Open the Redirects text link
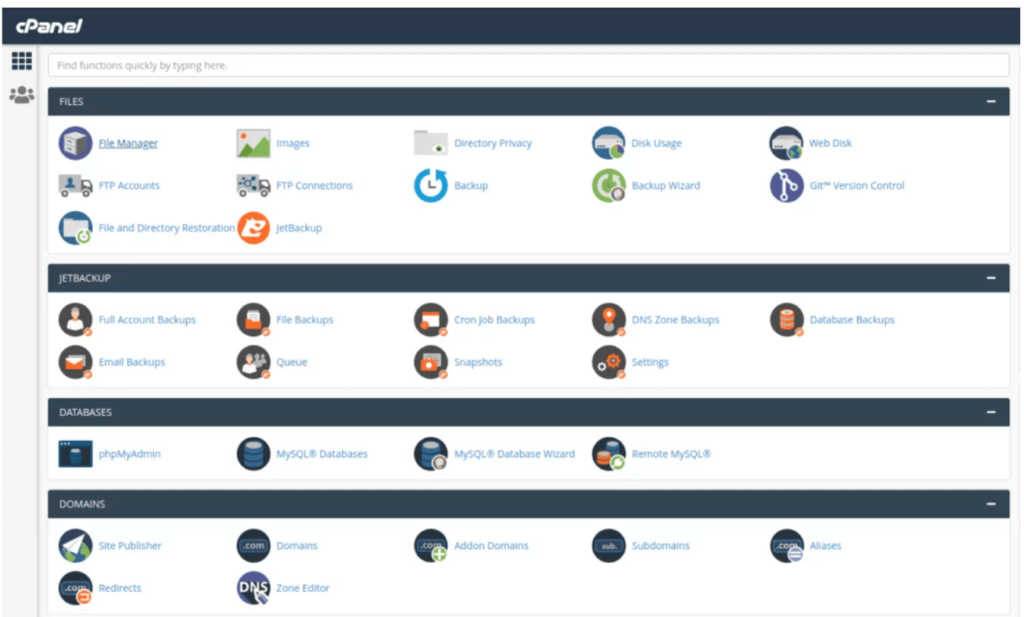This screenshot has width=1024, height=617. [x=120, y=588]
